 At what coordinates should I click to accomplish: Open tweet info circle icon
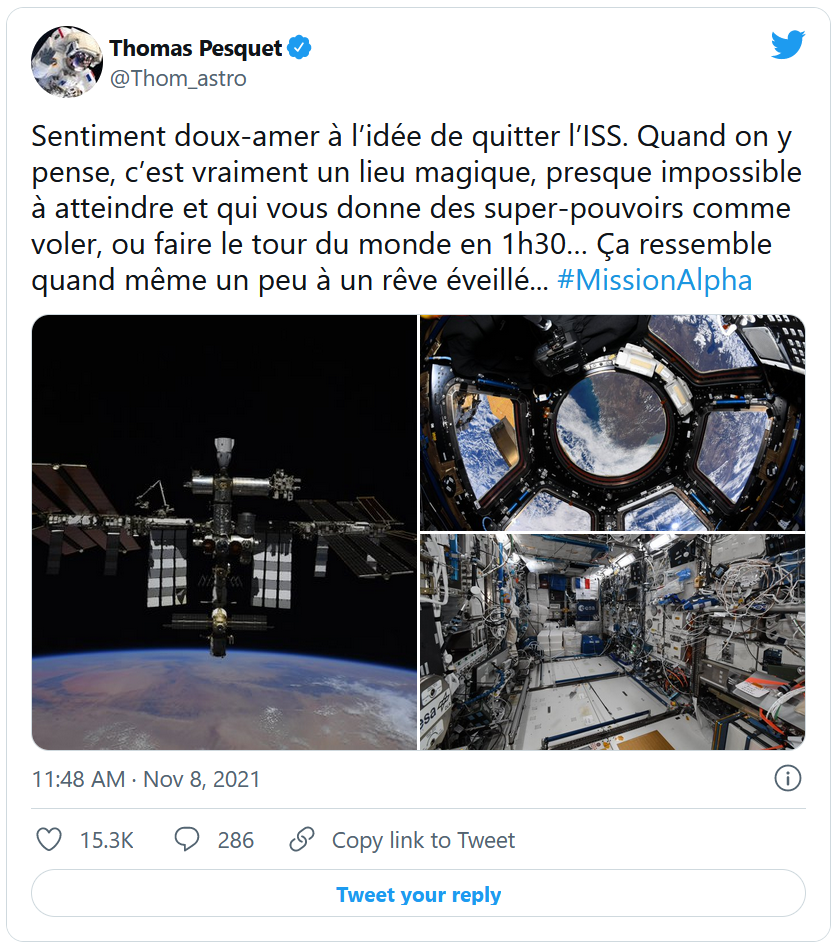(x=788, y=778)
